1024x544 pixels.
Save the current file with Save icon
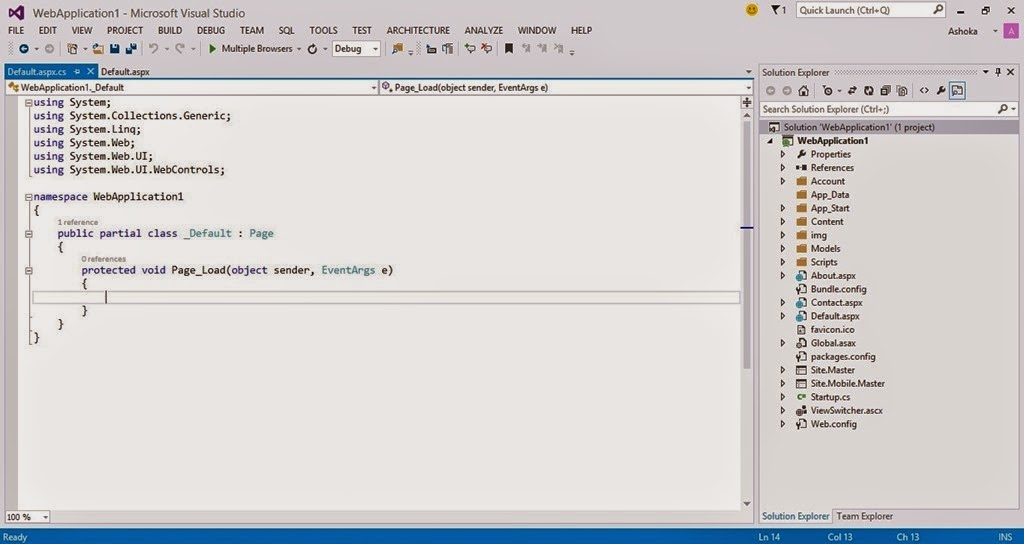click(115, 49)
